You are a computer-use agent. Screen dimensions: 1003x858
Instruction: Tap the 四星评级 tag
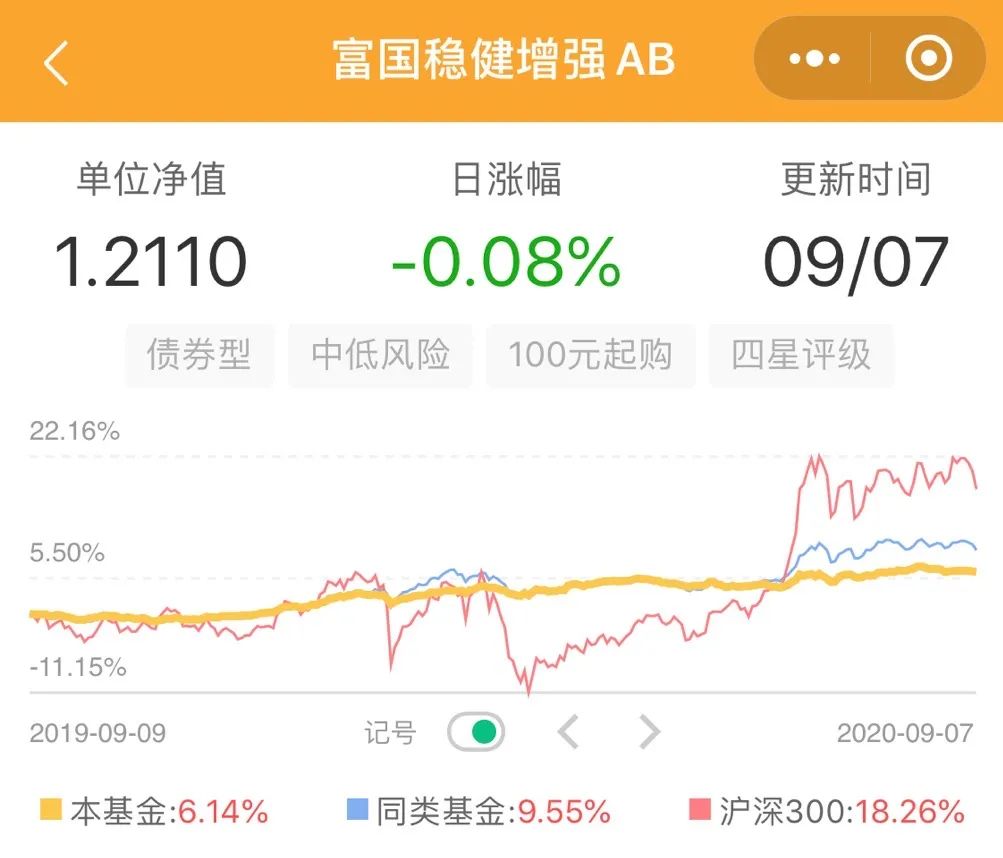[801, 354]
